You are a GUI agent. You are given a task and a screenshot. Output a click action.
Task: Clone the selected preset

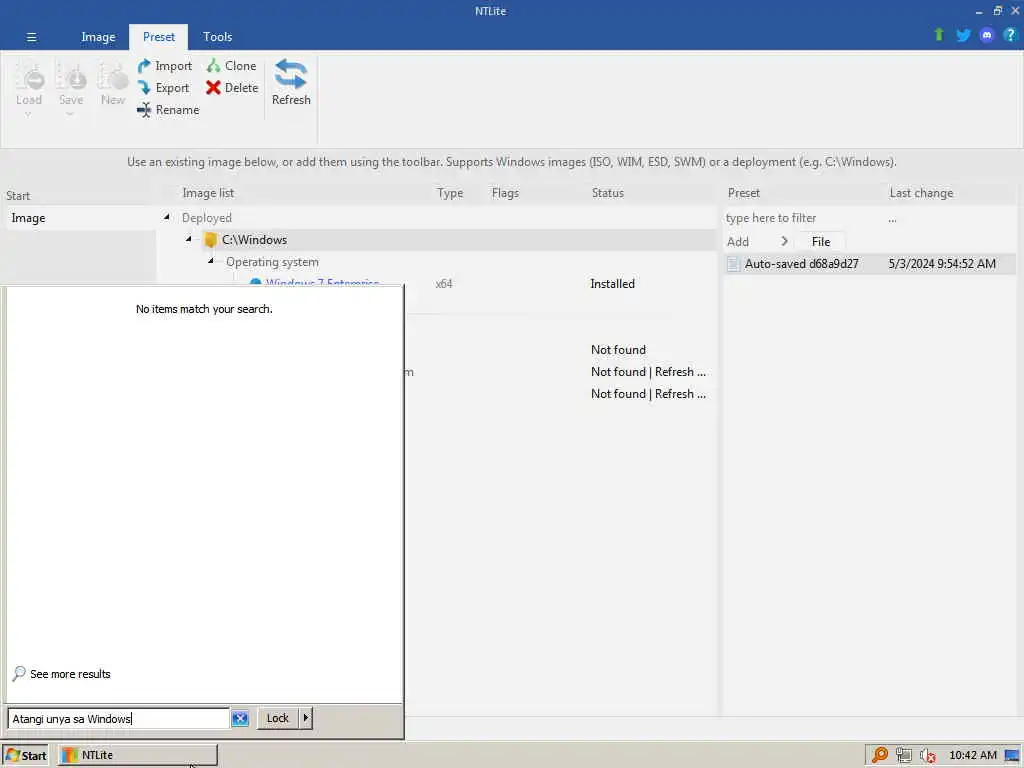(231, 66)
